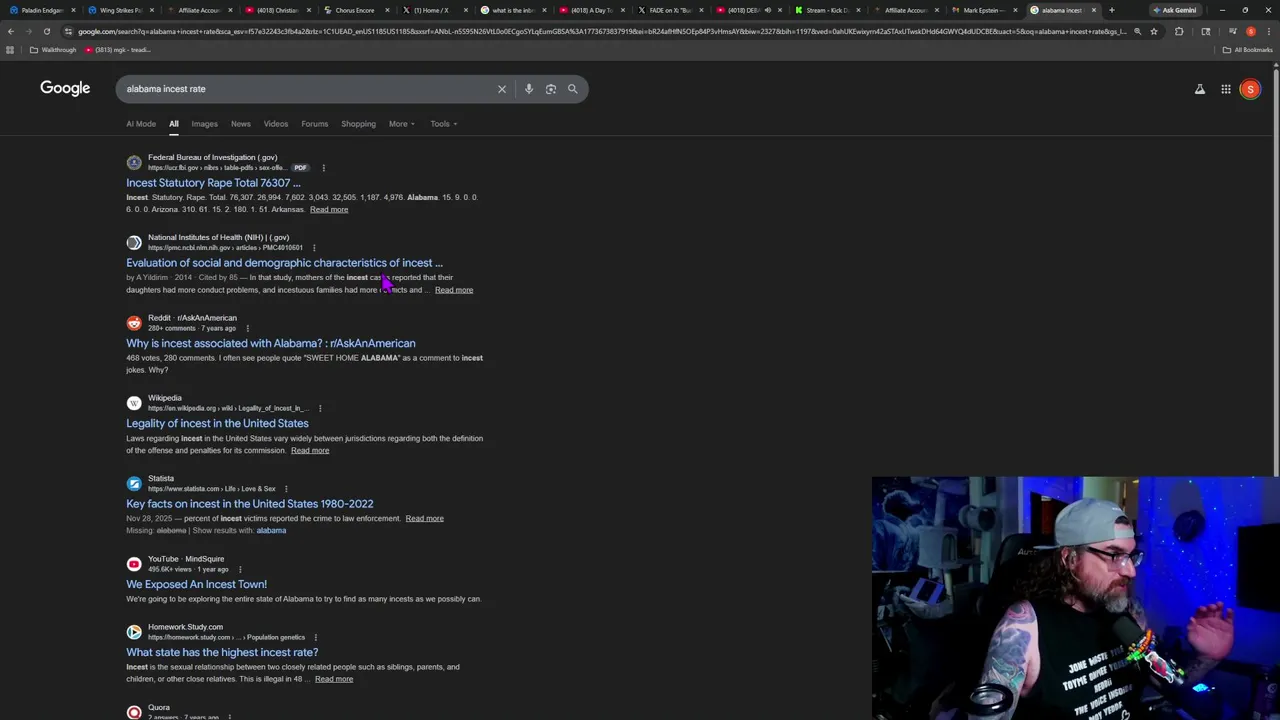Image resolution: width=1280 pixels, height=720 pixels.
Task: Switch to Forums results tab
Action: click(x=314, y=124)
